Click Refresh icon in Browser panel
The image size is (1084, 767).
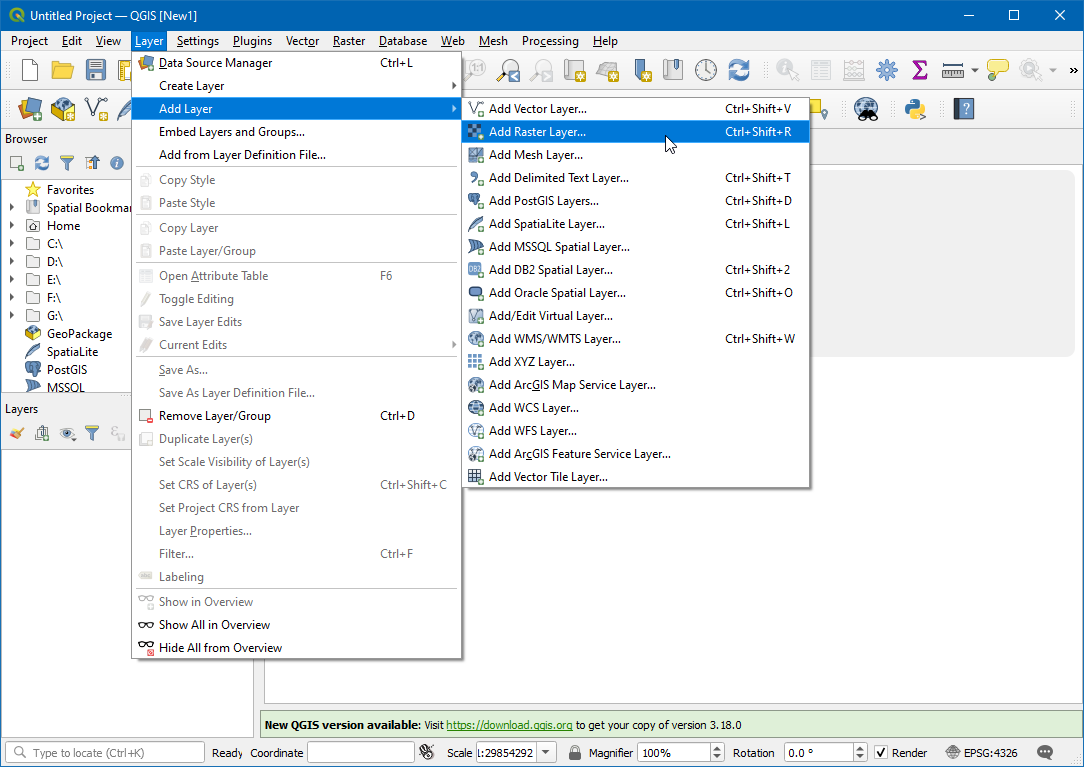(x=42, y=163)
